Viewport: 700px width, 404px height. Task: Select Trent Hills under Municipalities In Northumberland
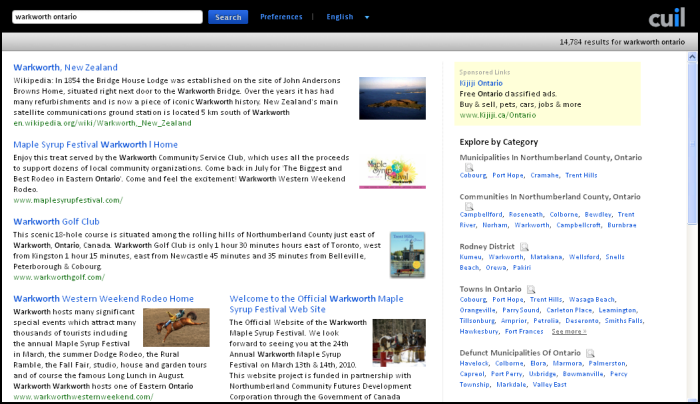pyautogui.click(x=581, y=175)
